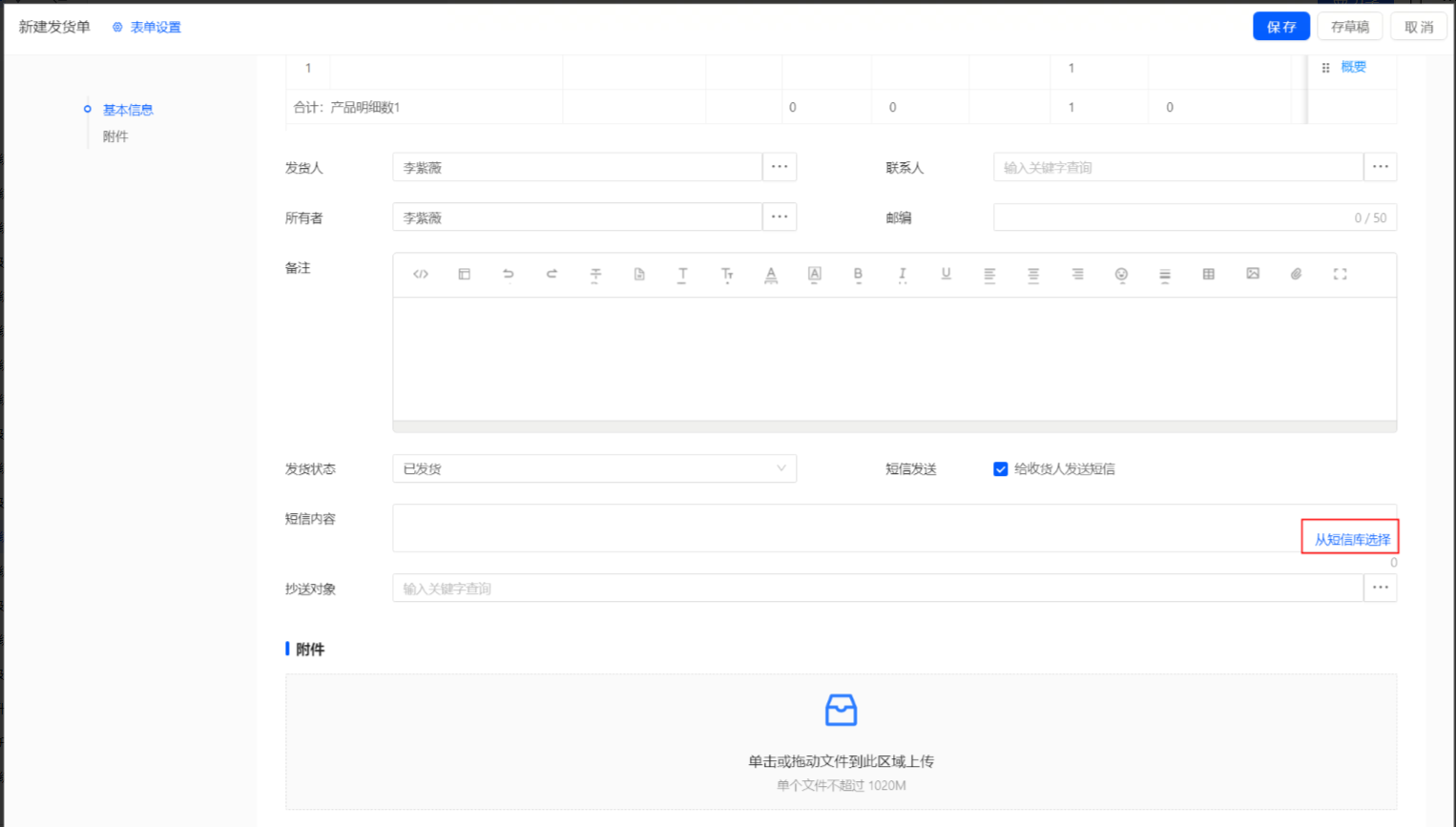
Task: Open text background color picker (boxed A)
Action: coord(815,274)
